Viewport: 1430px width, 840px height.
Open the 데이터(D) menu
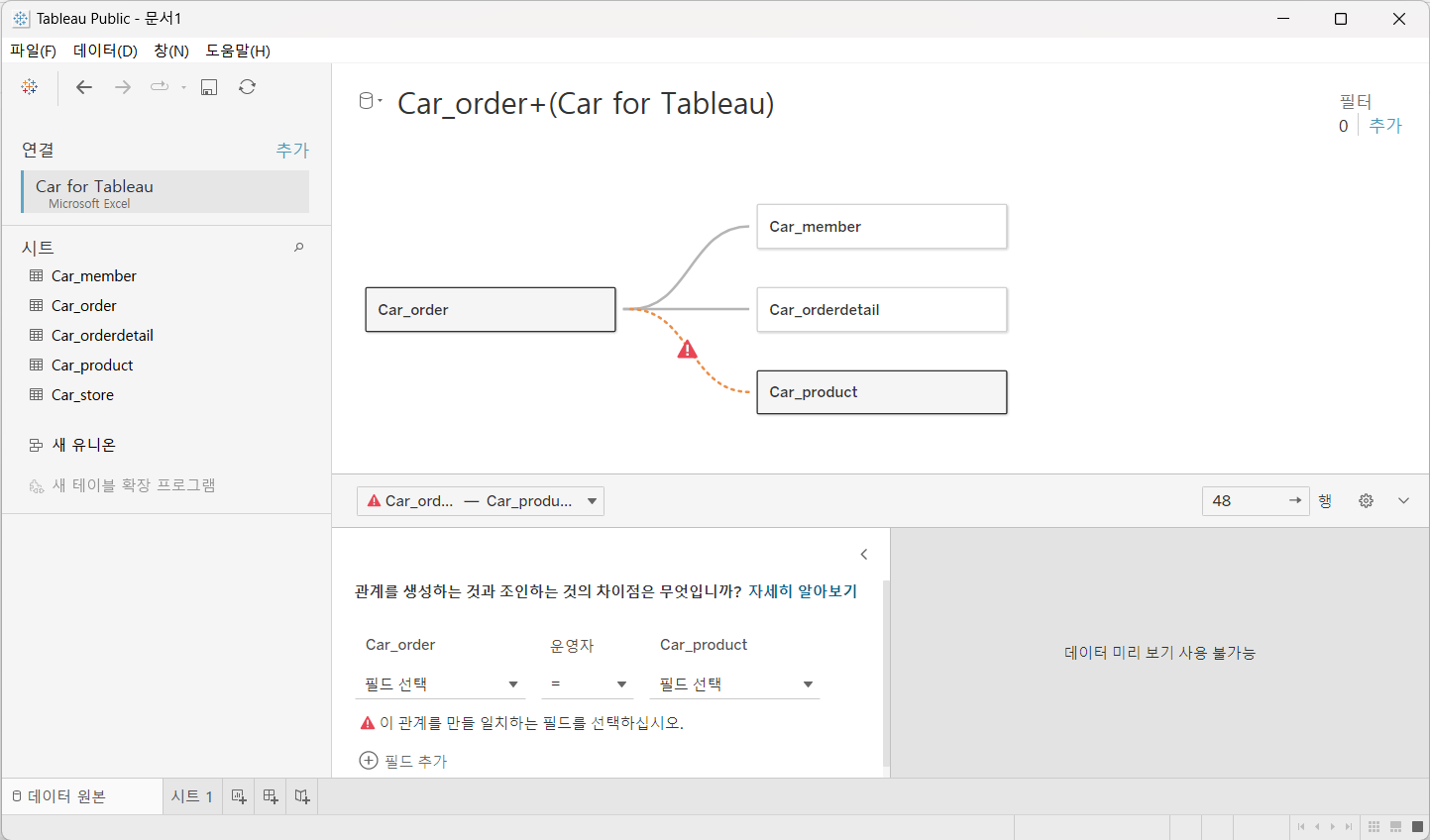pyautogui.click(x=105, y=51)
